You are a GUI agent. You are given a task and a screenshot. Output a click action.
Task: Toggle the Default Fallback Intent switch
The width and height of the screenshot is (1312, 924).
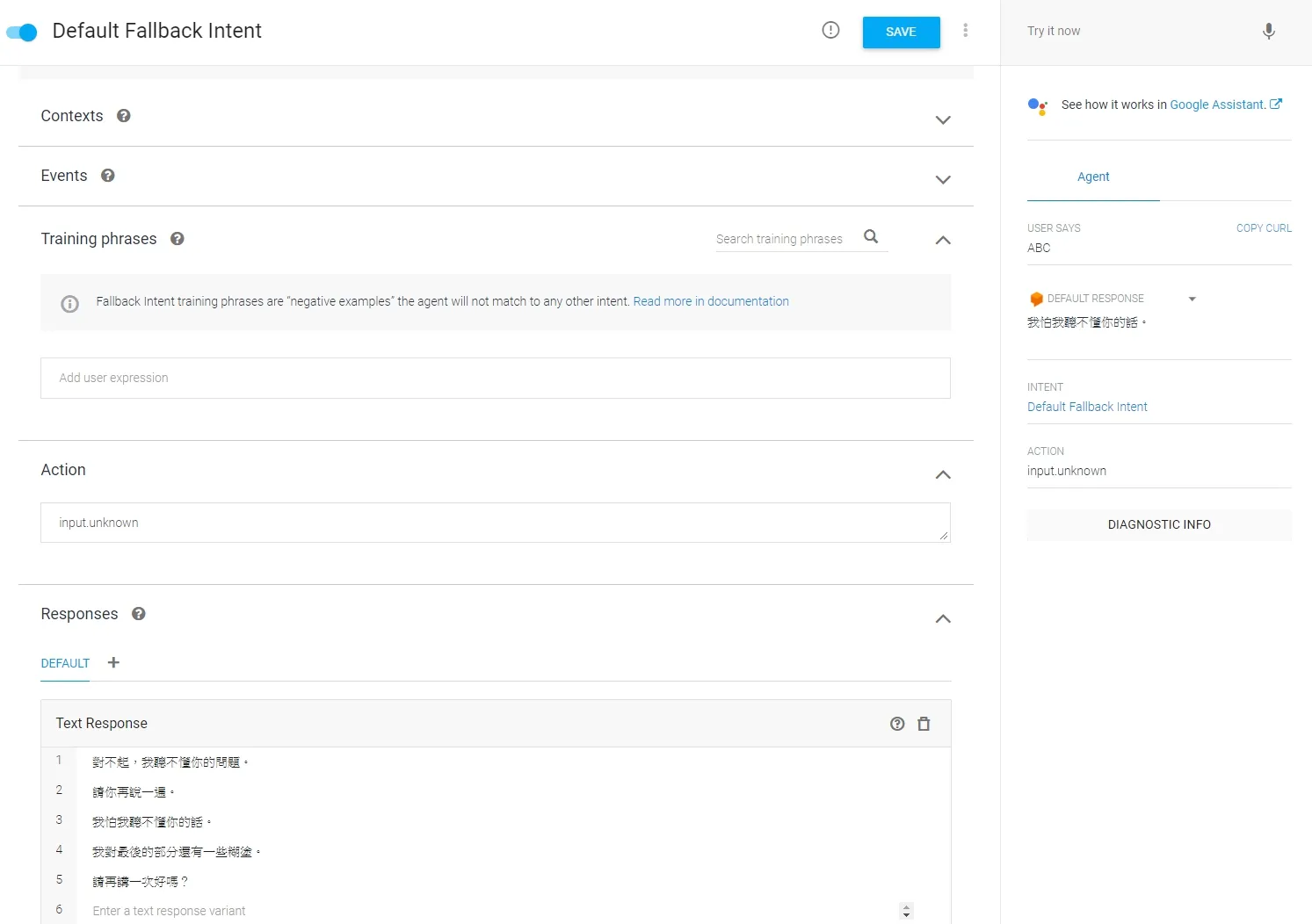(x=22, y=32)
